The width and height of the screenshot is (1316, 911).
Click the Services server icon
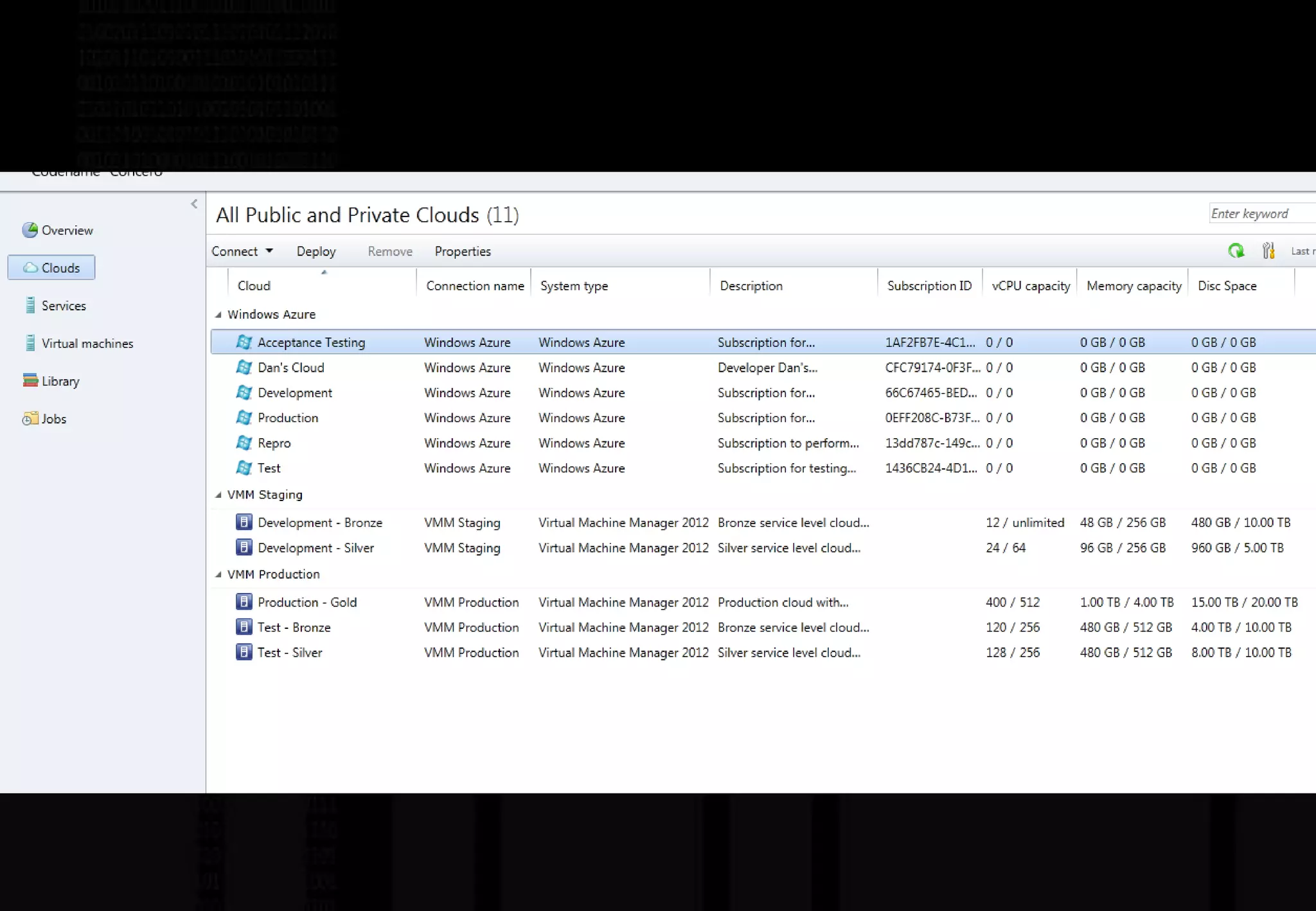pyautogui.click(x=30, y=305)
